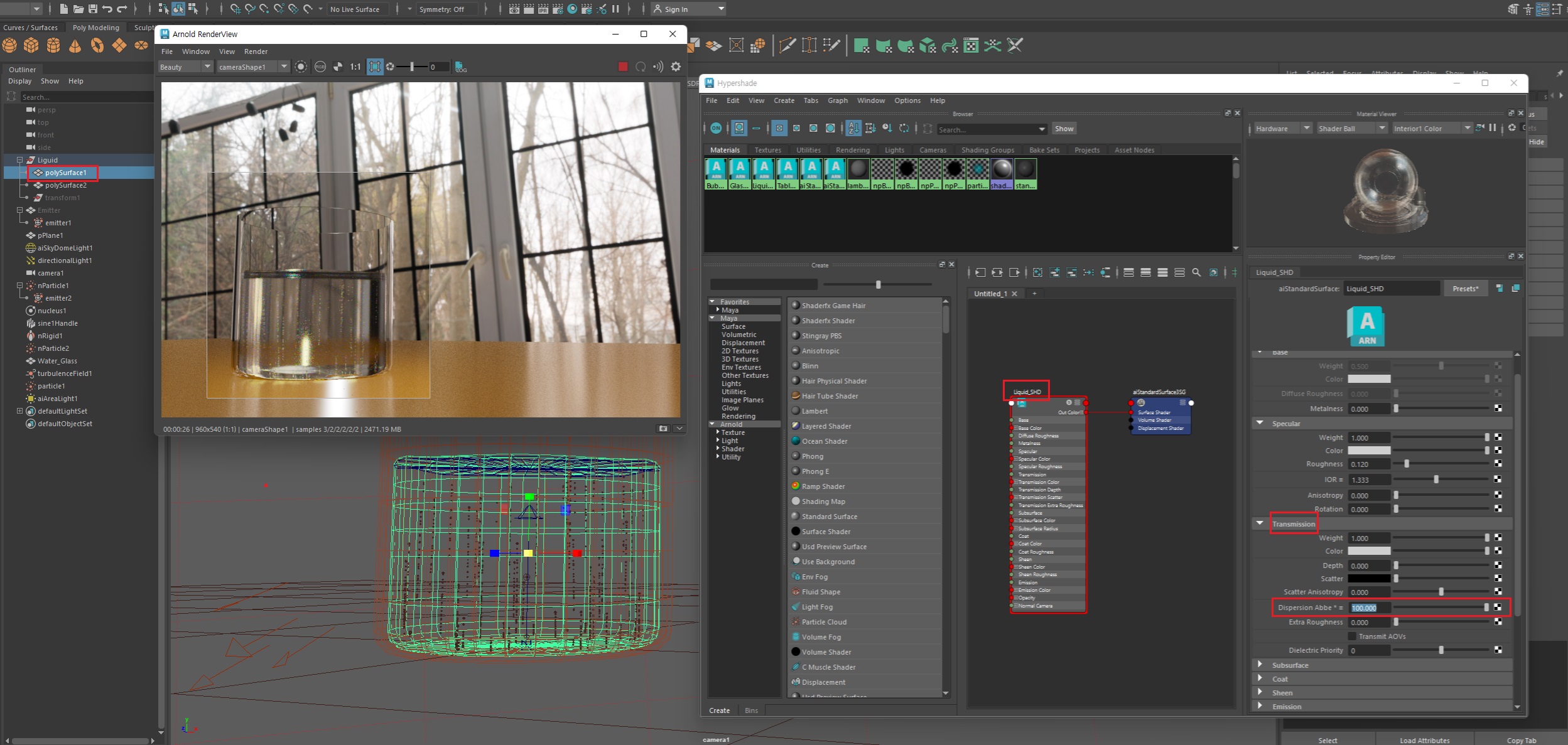Open the Arnold render log icon

coord(461,67)
